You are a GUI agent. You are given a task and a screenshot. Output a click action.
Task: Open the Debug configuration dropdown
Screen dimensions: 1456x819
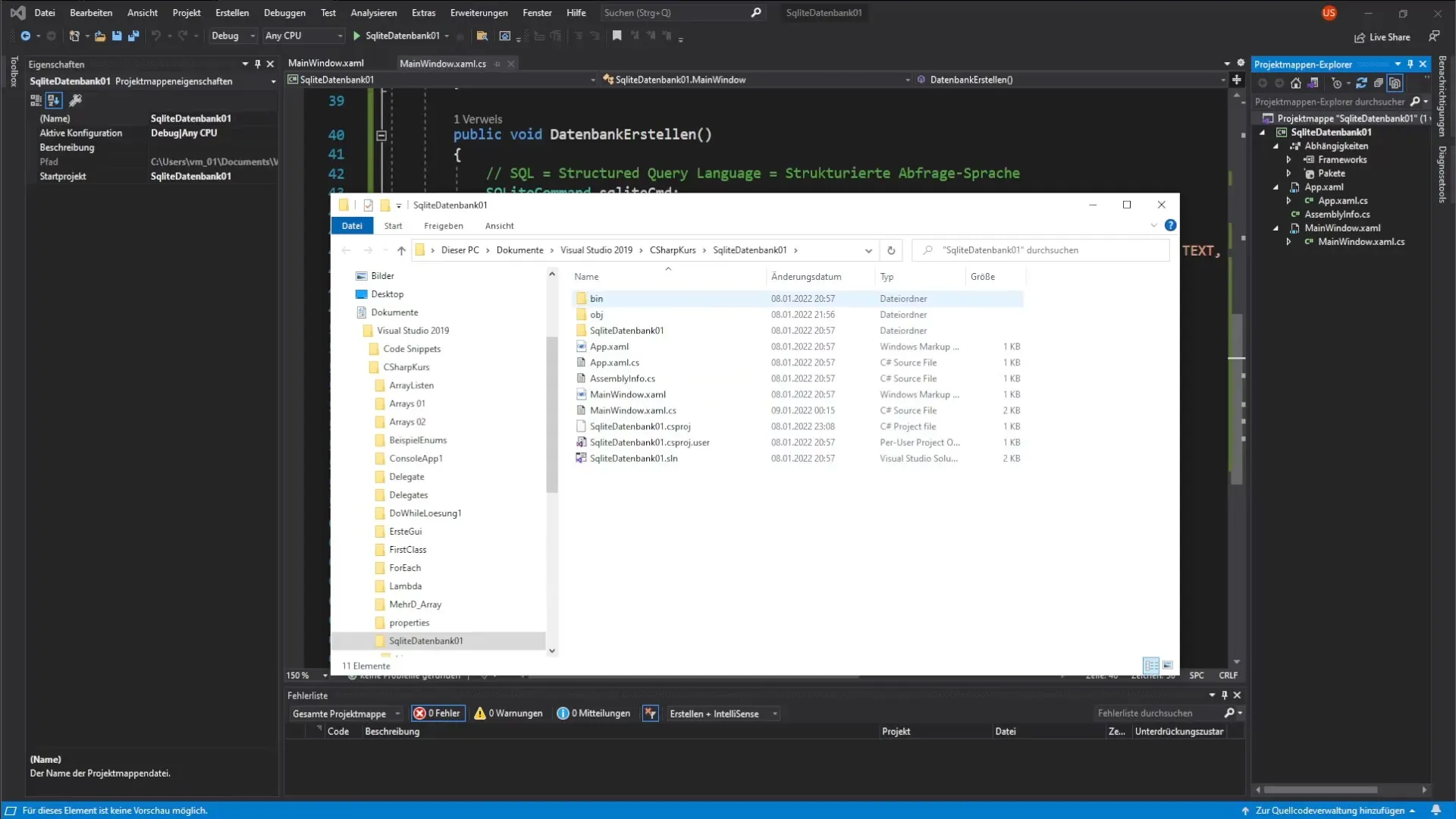(232, 36)
